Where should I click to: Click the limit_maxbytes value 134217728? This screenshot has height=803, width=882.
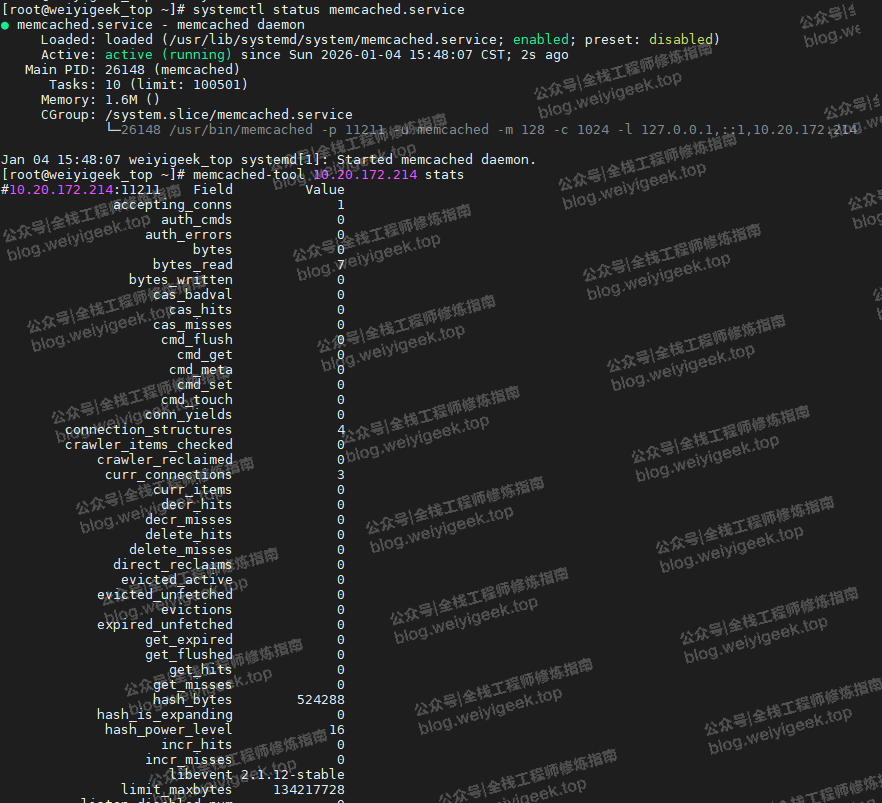click(309, 790)
